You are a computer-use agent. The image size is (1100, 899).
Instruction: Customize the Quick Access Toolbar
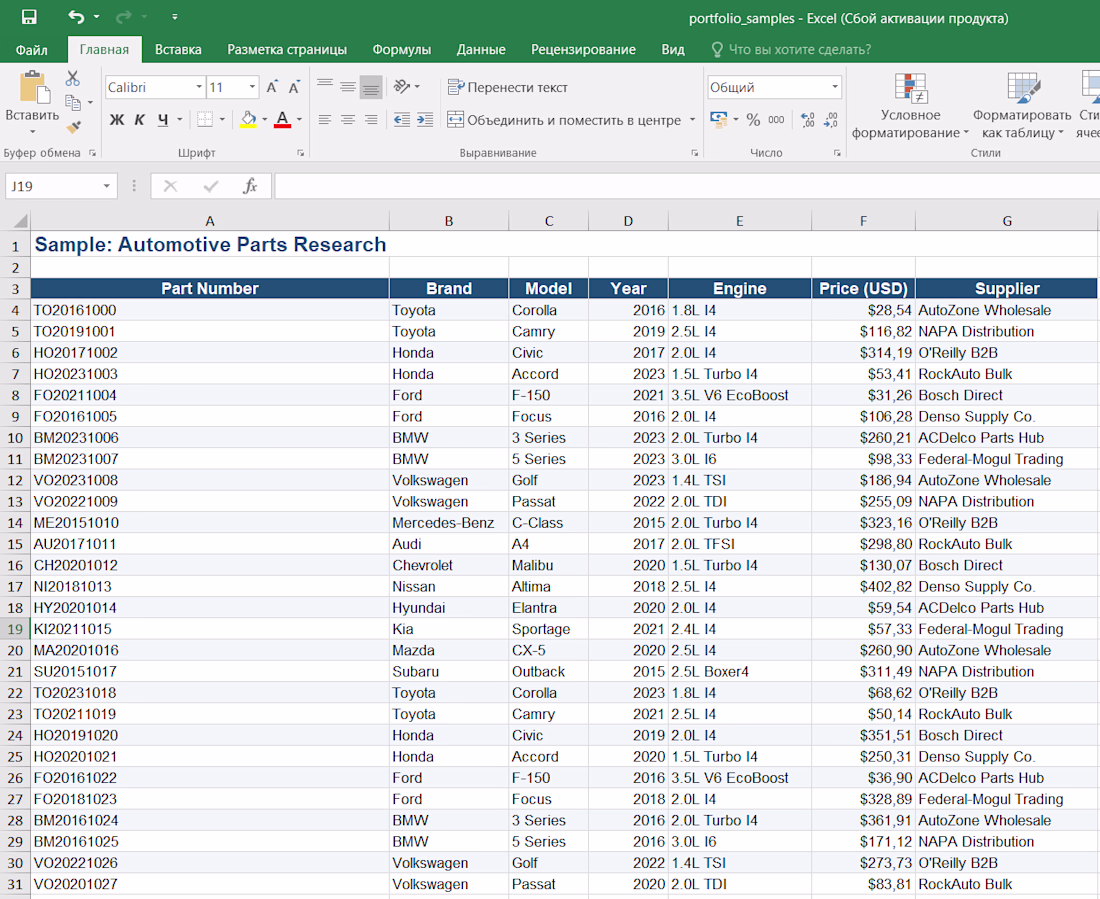175,17
